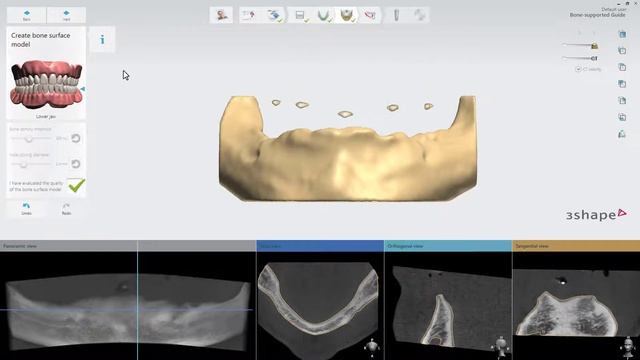The height and width of the screenshot is (360, 640).
Task: Click the head orientation icon in axial view
Action: [372, 347]
